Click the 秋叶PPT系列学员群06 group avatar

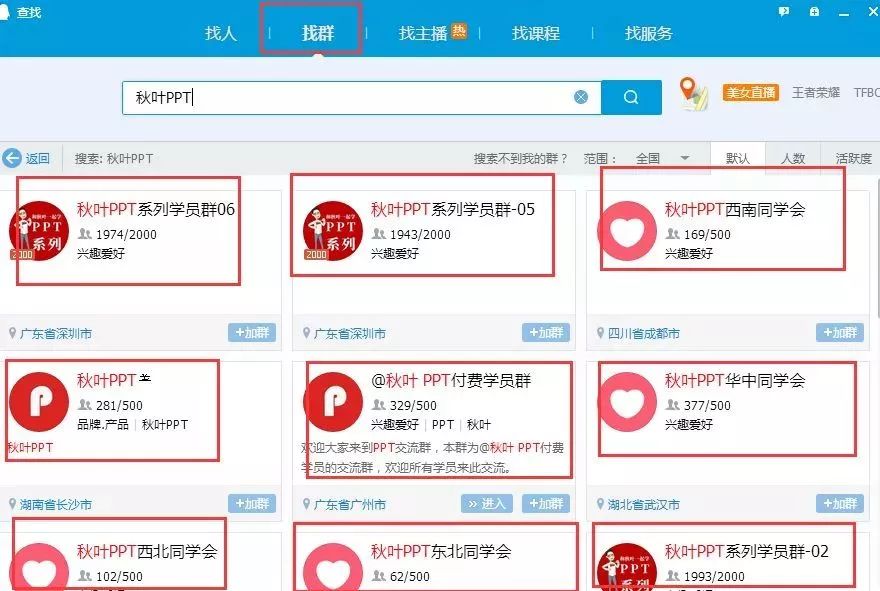coord(38,227)
